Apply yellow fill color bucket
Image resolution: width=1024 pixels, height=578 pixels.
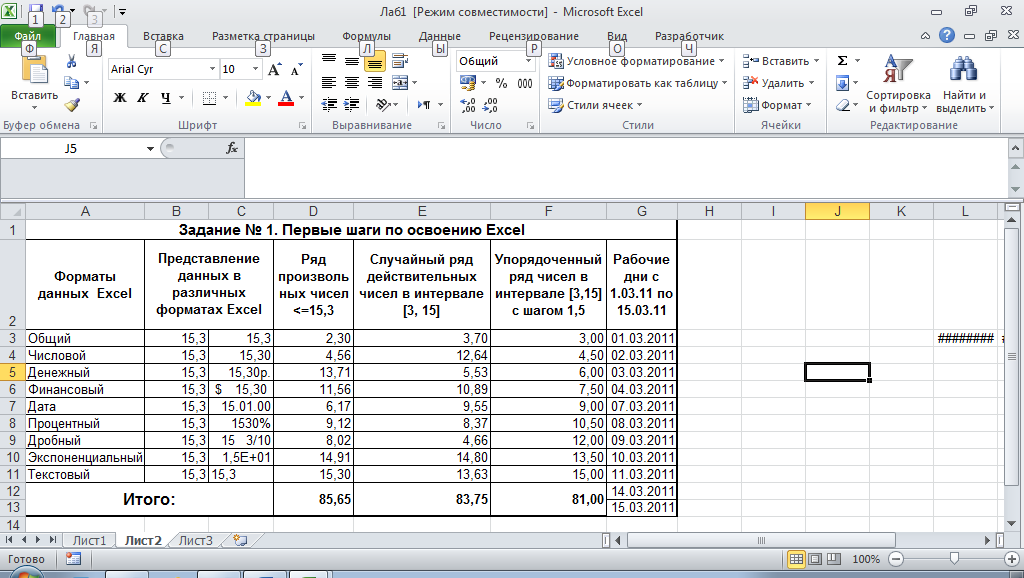point(253,98)
